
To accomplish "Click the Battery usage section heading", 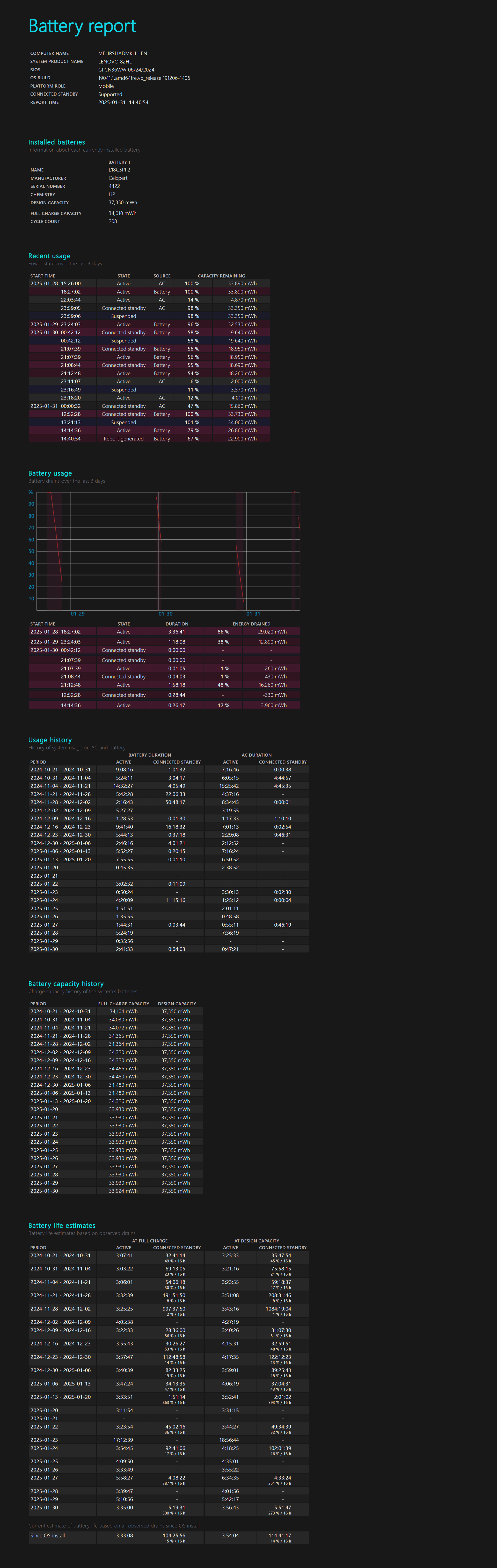I will click(x=50, y=473).
